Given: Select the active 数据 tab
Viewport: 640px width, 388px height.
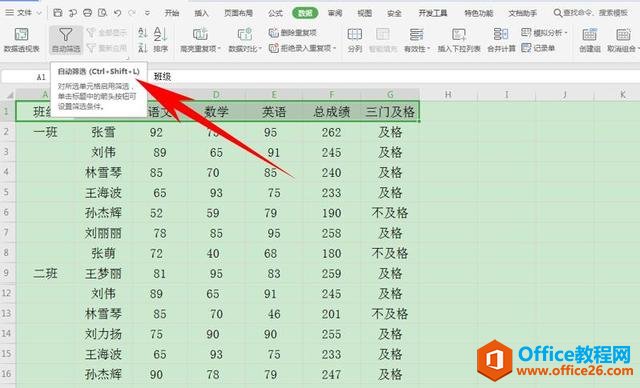Looking at the screenshot, I should (x=305, y=13).
